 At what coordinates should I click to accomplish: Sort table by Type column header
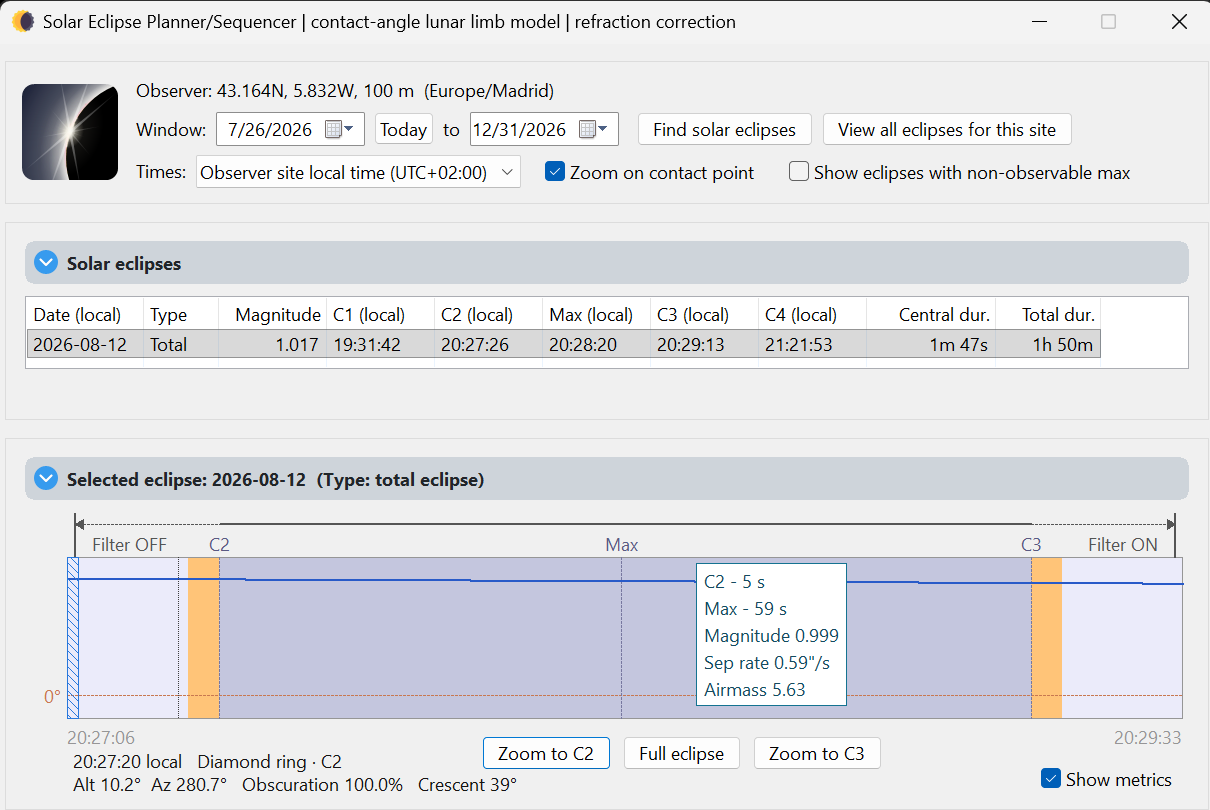[x=181, y=314]
